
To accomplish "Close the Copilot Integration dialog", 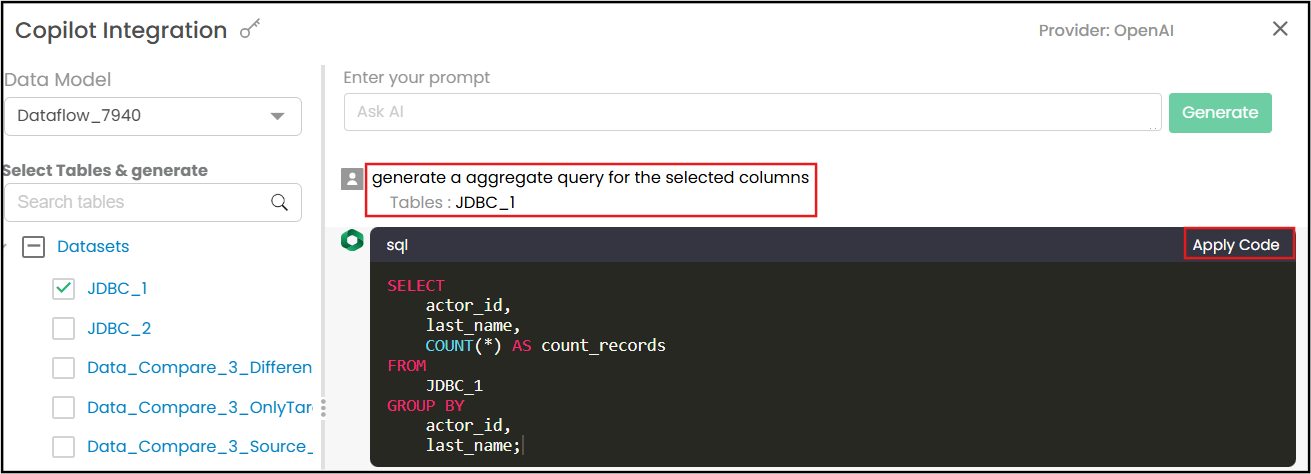I will [1280, 29].
